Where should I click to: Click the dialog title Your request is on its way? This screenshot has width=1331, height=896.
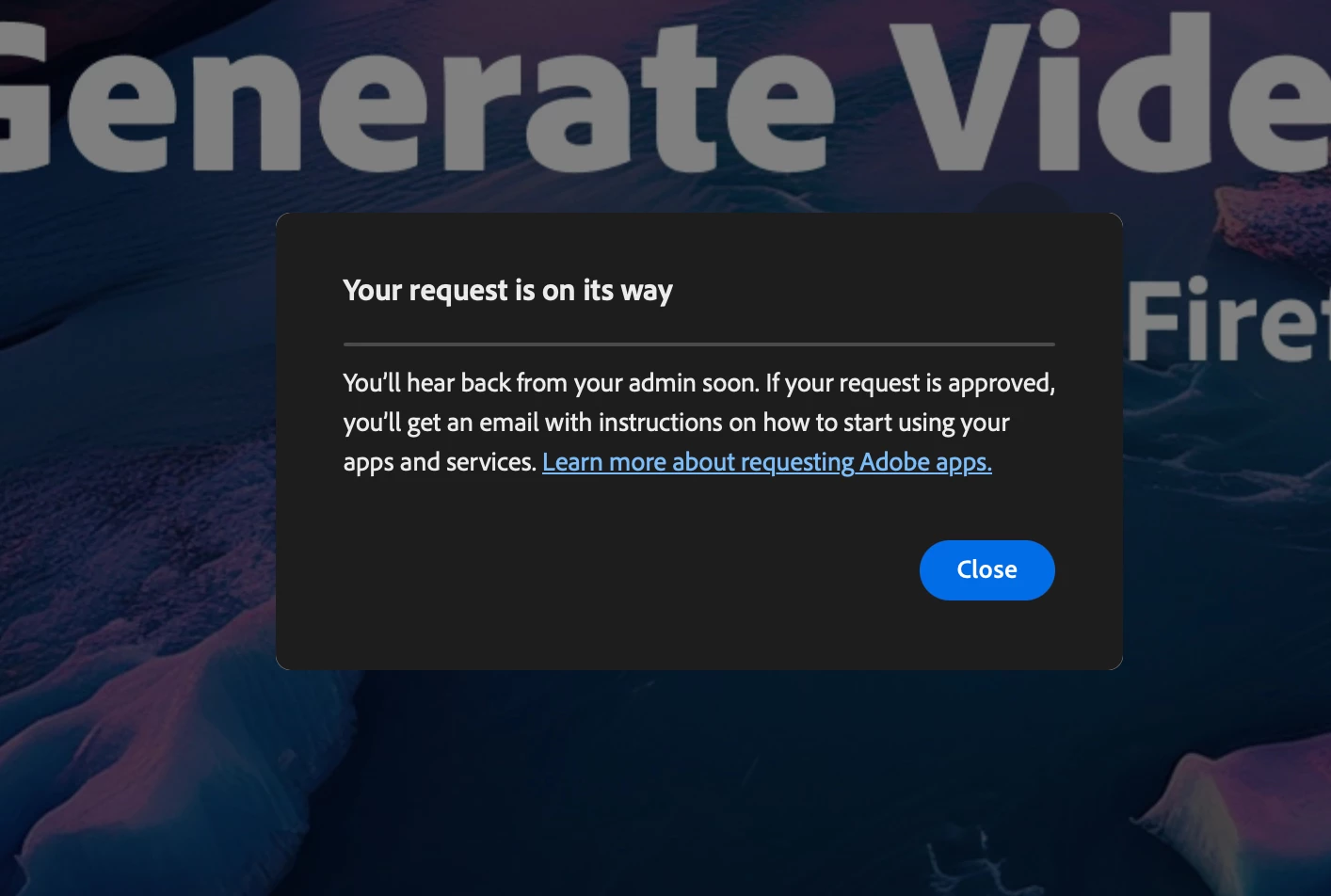click(x=507, y=291)
